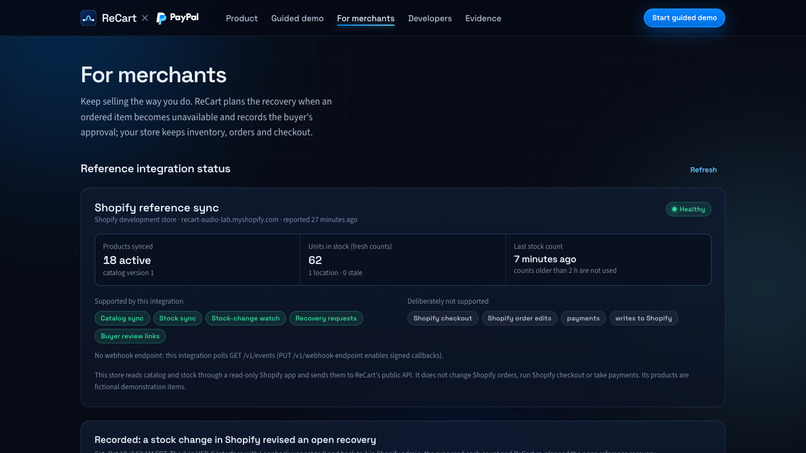Click the 'Deliberately not supported' label
The width and height of the screenshot is (806, 453).
click(x=448, y=301)
